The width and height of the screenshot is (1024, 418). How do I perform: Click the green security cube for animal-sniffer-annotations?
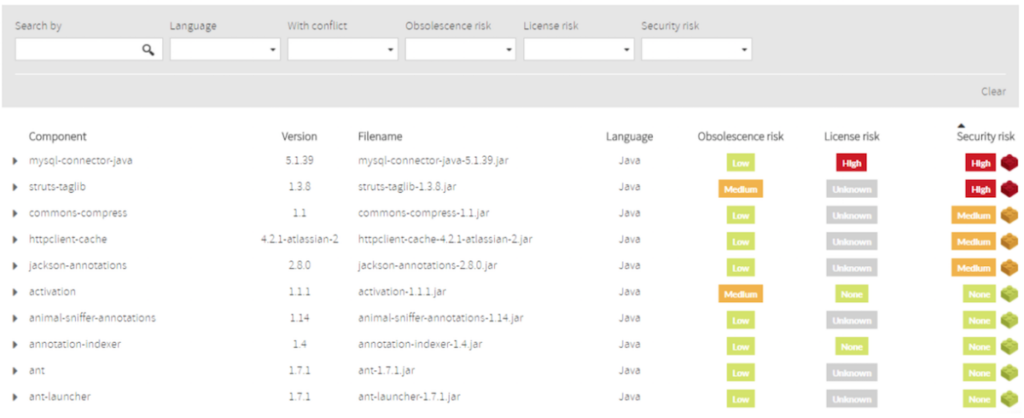click(1009, 320)
